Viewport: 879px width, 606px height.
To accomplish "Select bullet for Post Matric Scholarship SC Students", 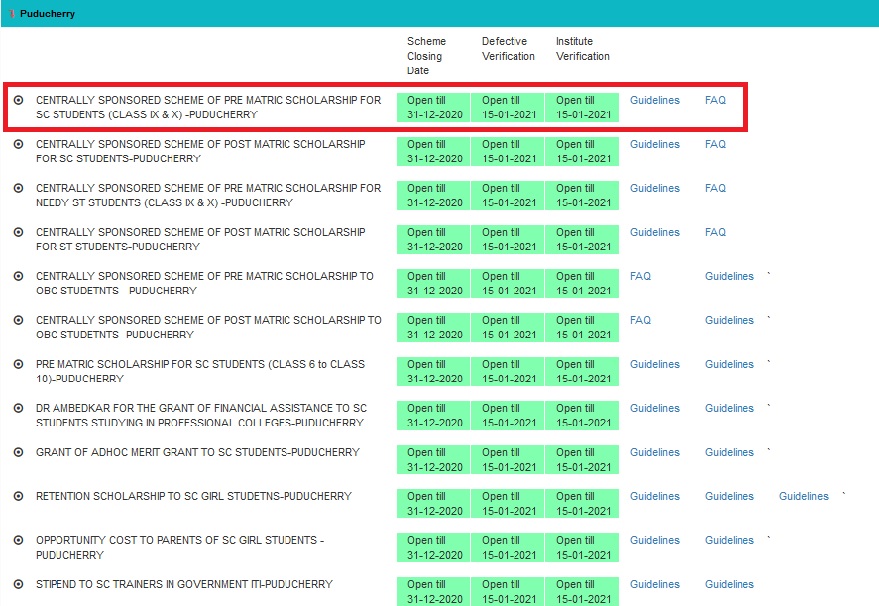I will coord(18,144).
